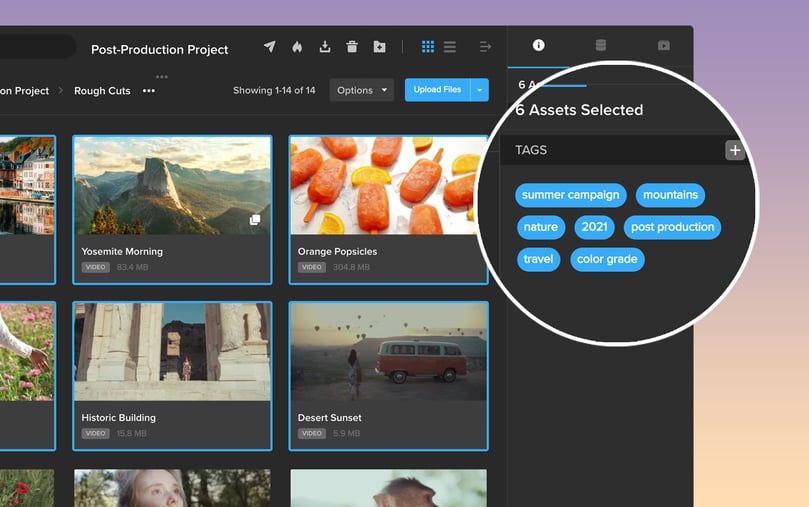Image resolution: width=809 pixels, height=507 pixels.
Task: Open the info tab in side panel
Action: [539, 45]
